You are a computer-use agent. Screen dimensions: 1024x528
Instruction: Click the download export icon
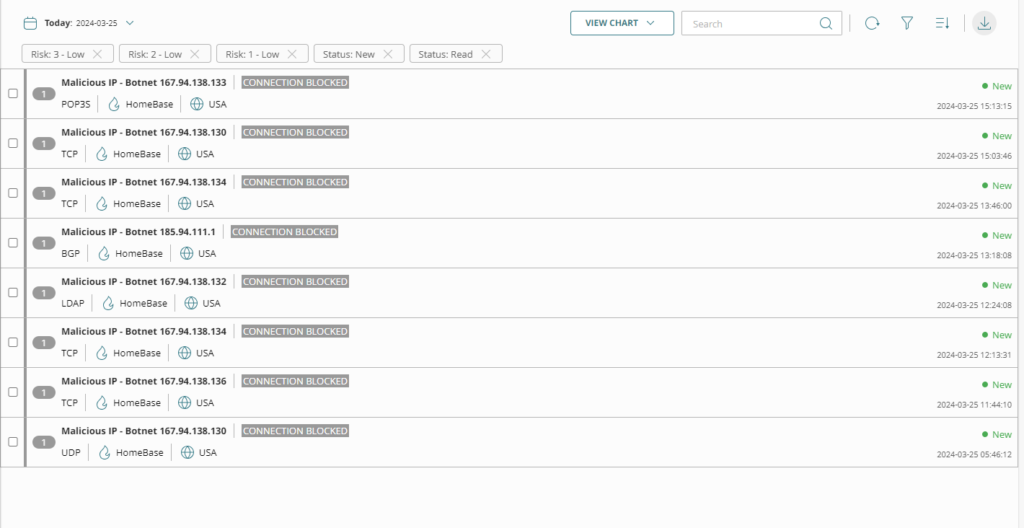coord(984,24)
